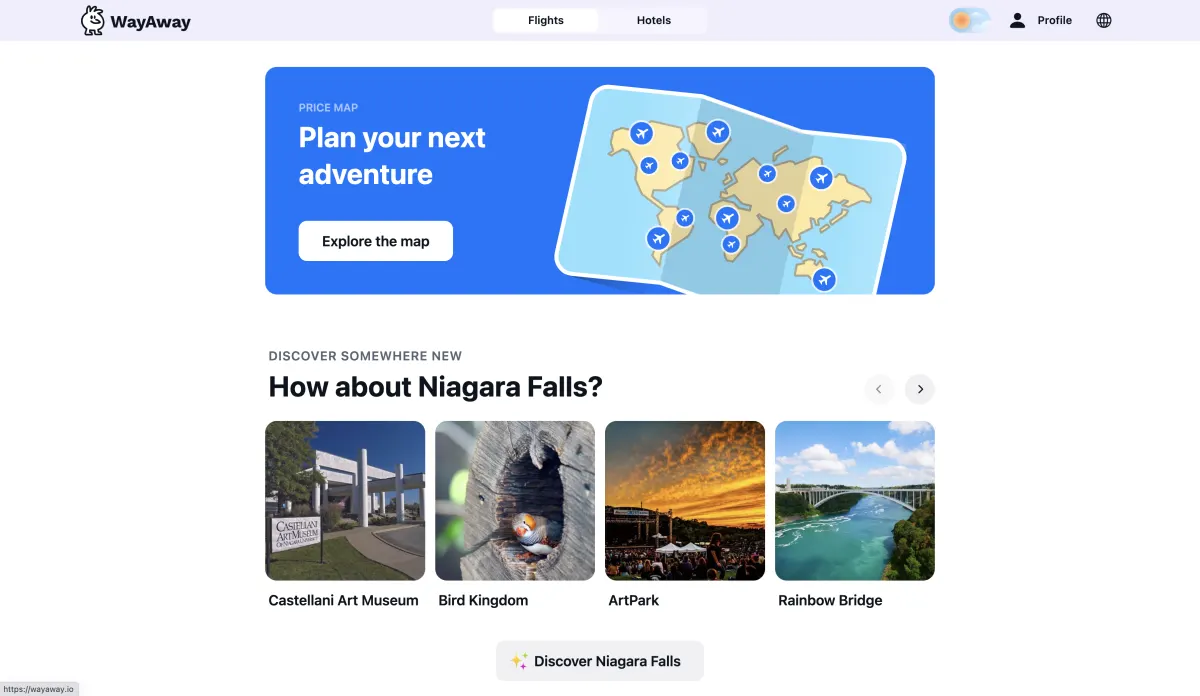Switch to the Flights tab

point(546,20)
